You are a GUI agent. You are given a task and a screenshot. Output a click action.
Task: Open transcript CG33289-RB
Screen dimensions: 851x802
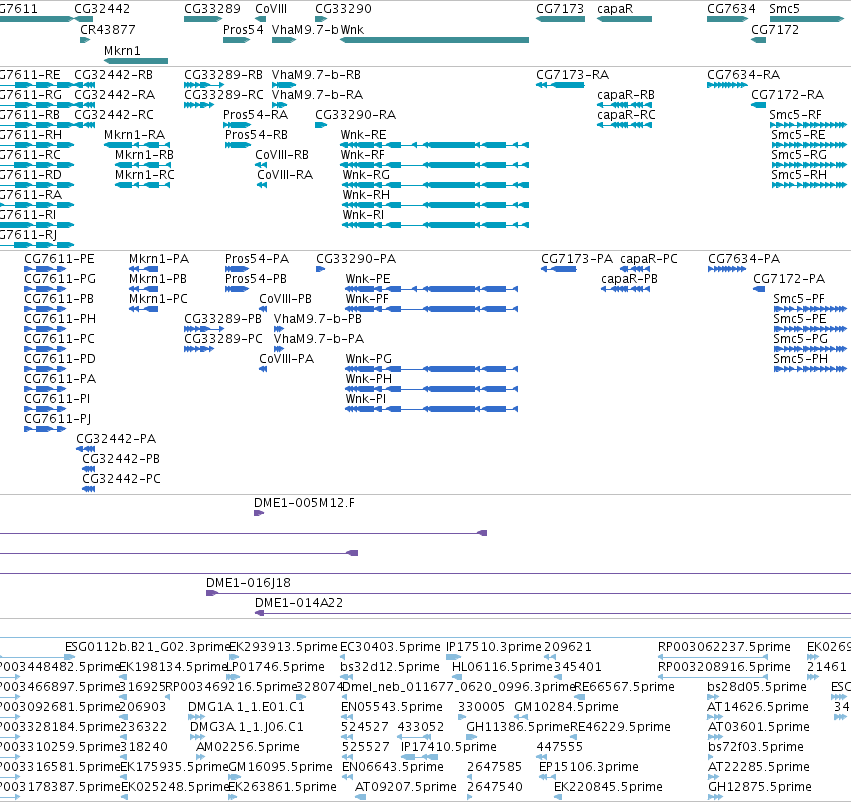223,74
